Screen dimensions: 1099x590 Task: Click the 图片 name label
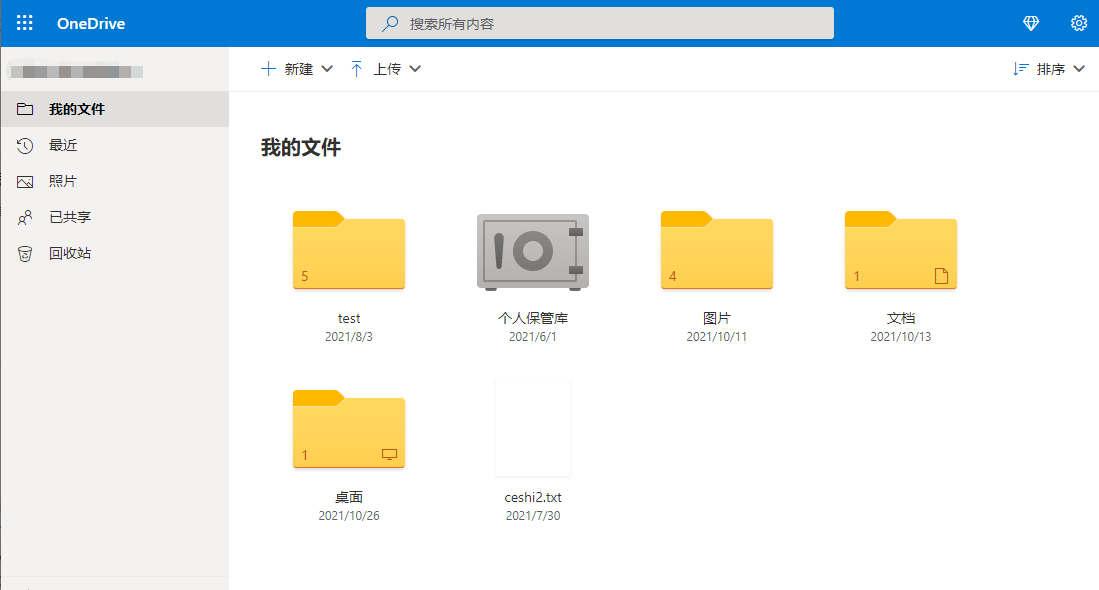[717, 318]
